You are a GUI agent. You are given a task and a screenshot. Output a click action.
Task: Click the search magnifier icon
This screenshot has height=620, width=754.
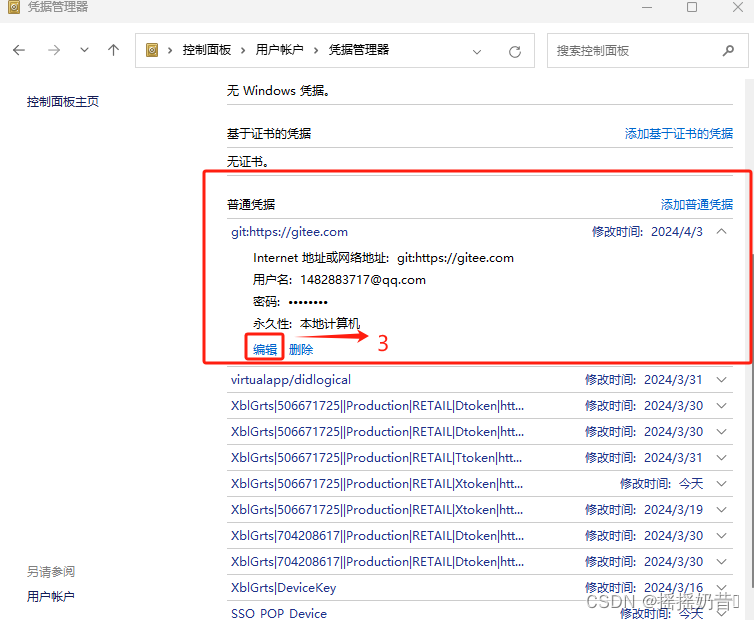point(728,50)
